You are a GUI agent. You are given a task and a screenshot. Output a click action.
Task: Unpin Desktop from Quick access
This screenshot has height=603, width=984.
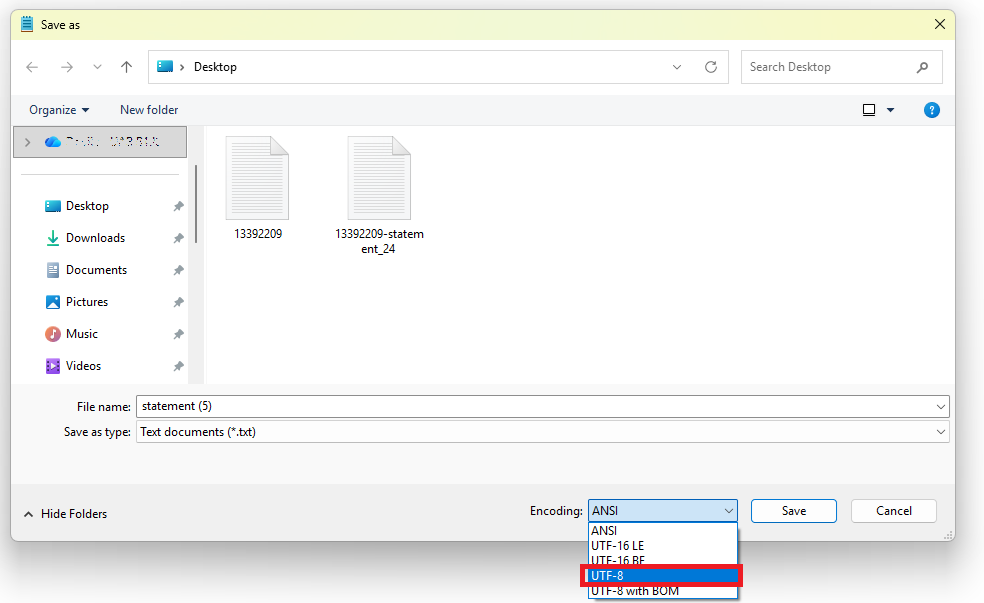point(178,205)
